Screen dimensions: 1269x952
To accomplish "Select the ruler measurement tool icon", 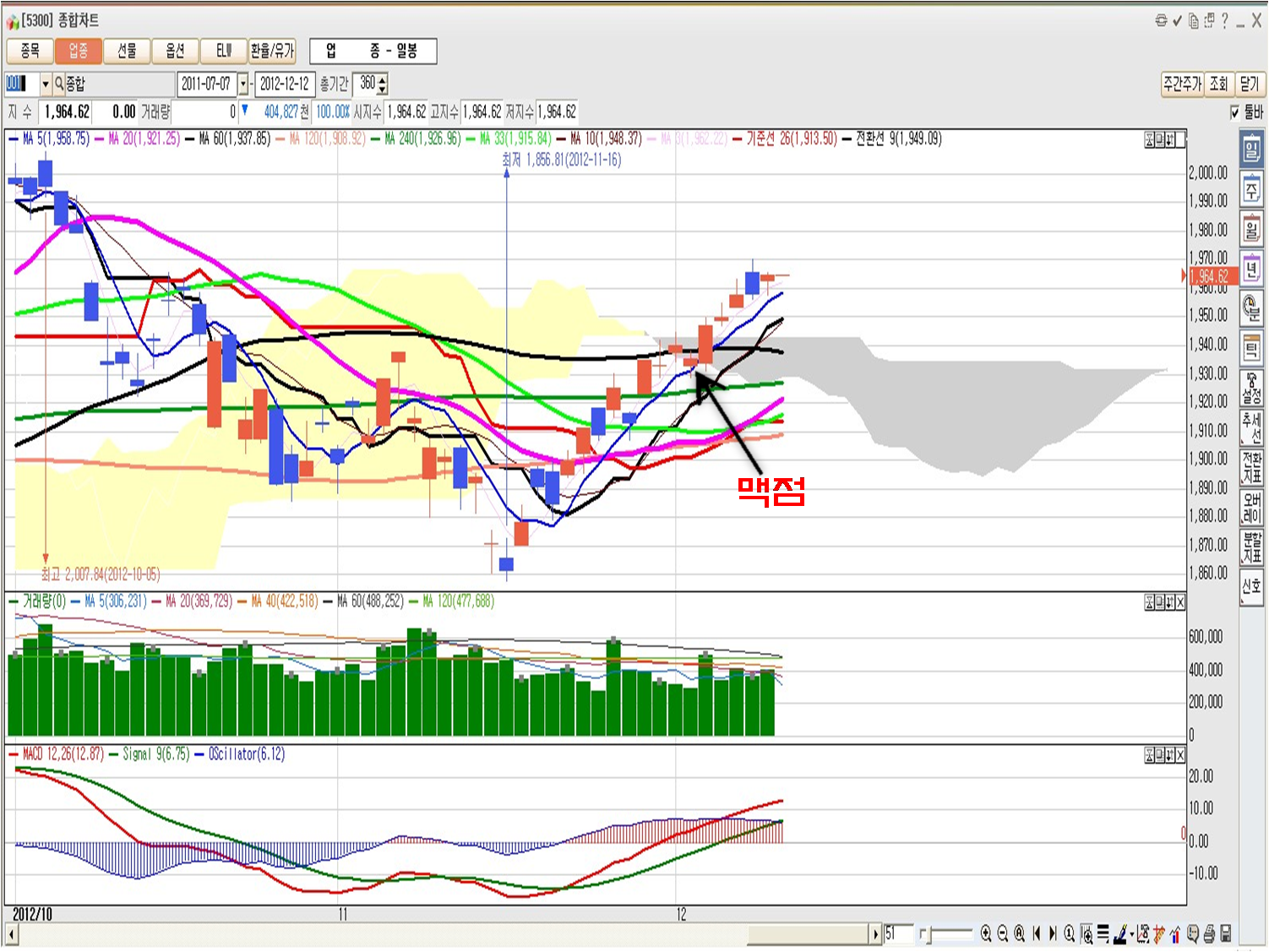I will 1159,933.
